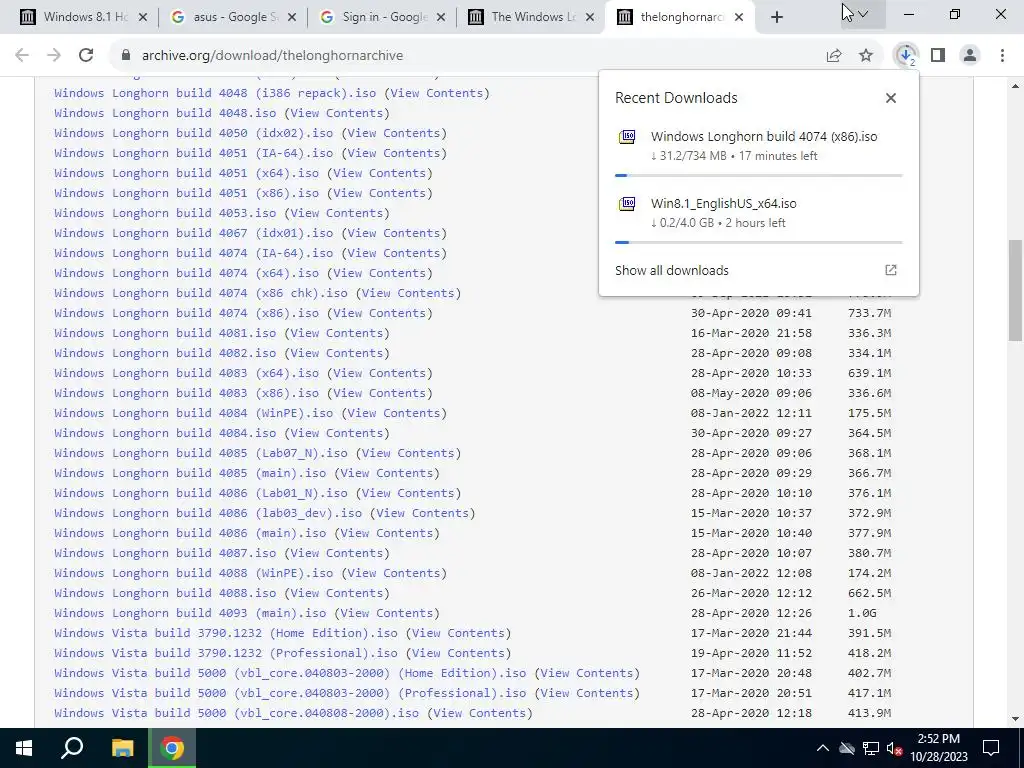The height and width of the screenshot is (768, 1024).
Task: Click file size 1.0G
Action: pos(862,613)
